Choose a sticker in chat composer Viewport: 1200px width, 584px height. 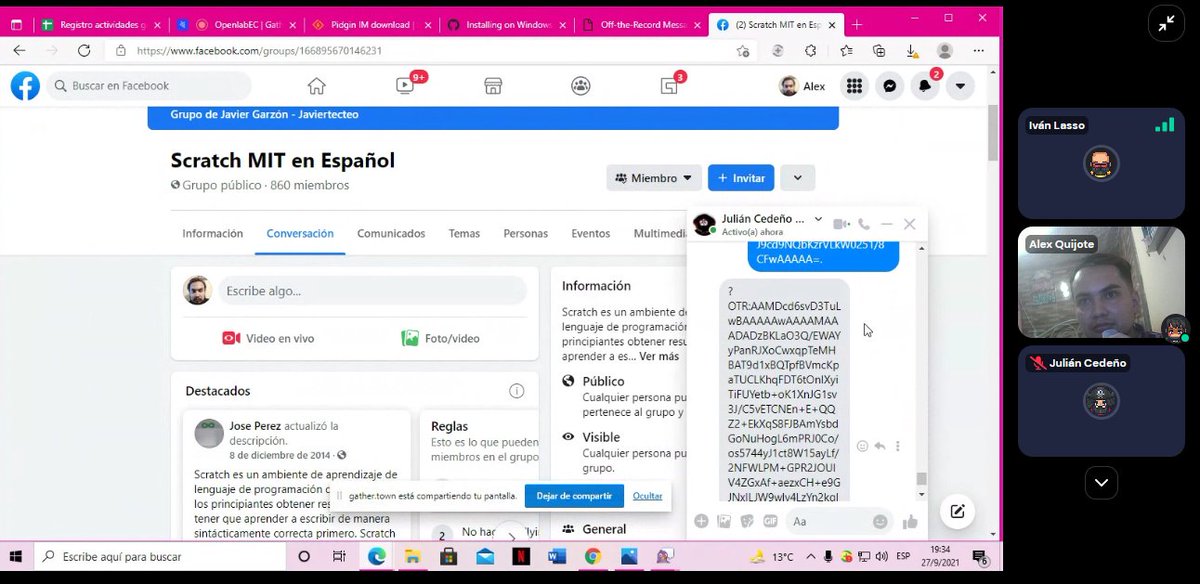(747, 521)
